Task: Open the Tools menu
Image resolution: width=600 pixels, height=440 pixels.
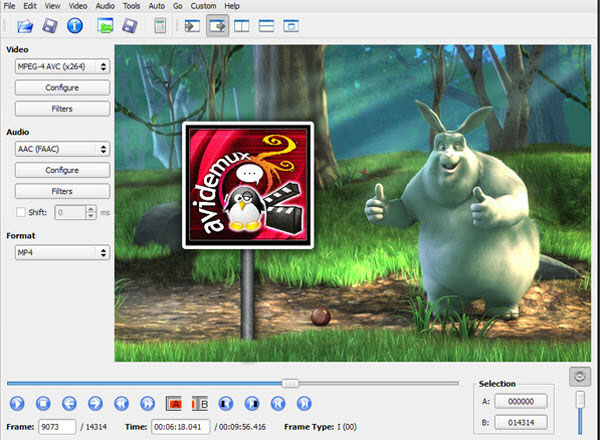Action: click(x=131, y=6)
